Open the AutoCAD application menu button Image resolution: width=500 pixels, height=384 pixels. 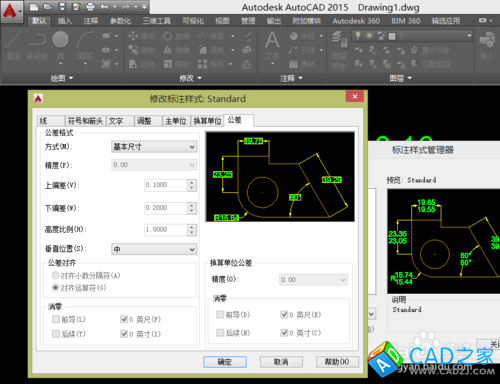[12, 11]
